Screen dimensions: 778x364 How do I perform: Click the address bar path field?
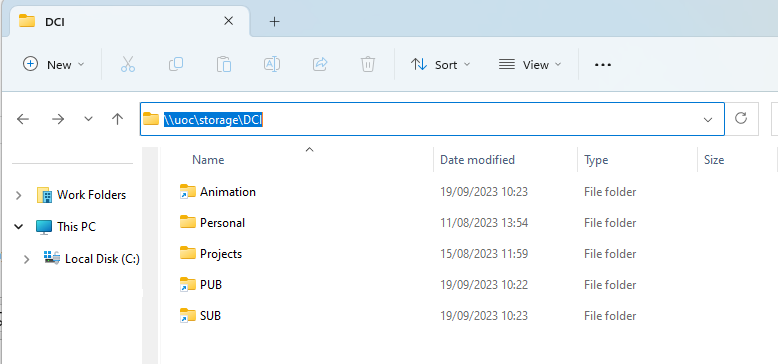432,119
